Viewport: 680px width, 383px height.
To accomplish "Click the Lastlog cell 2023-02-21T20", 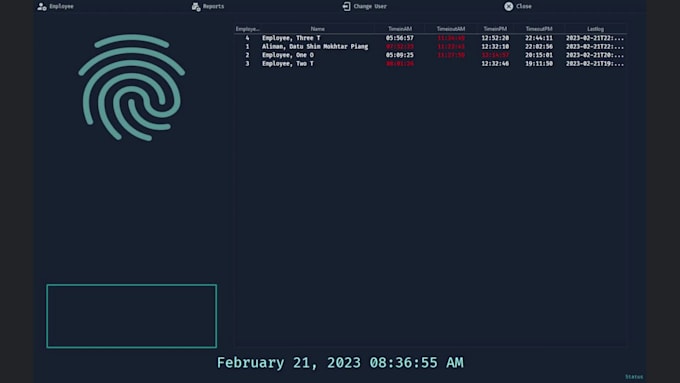I will [595, 55].
